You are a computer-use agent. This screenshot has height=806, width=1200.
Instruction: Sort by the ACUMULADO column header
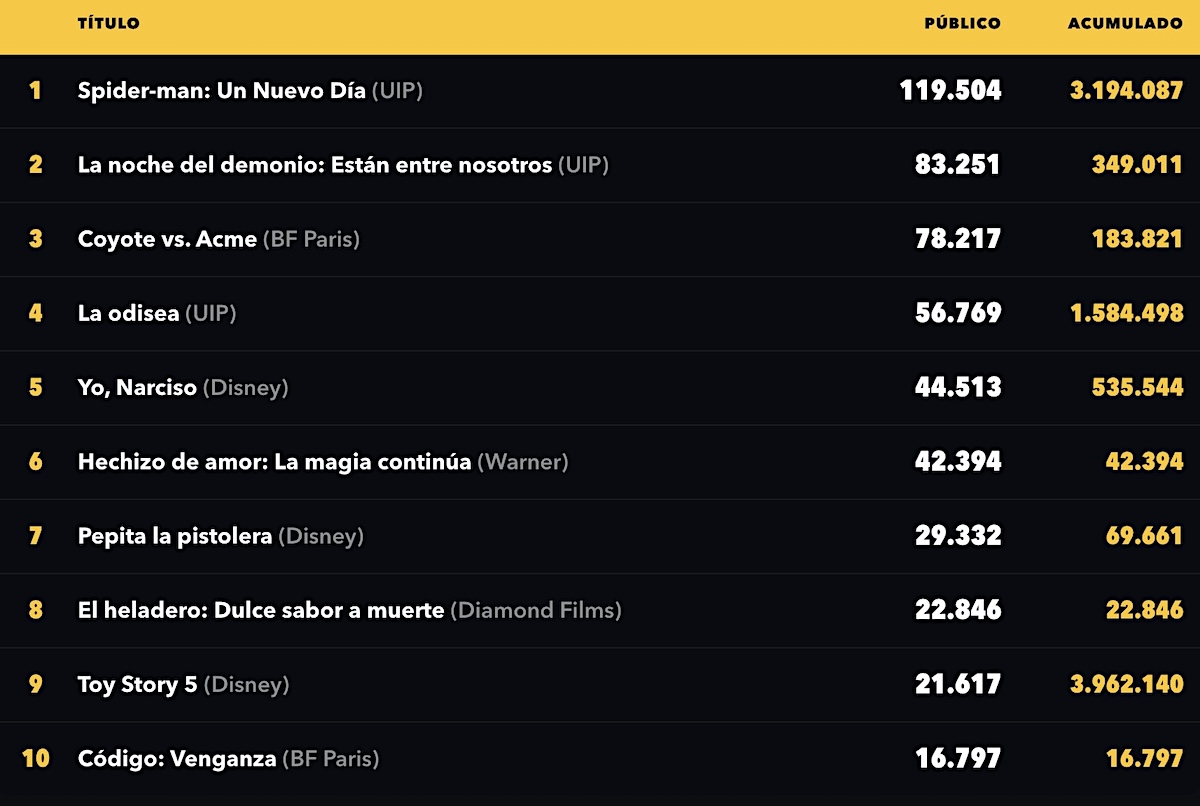point(1125,23)
